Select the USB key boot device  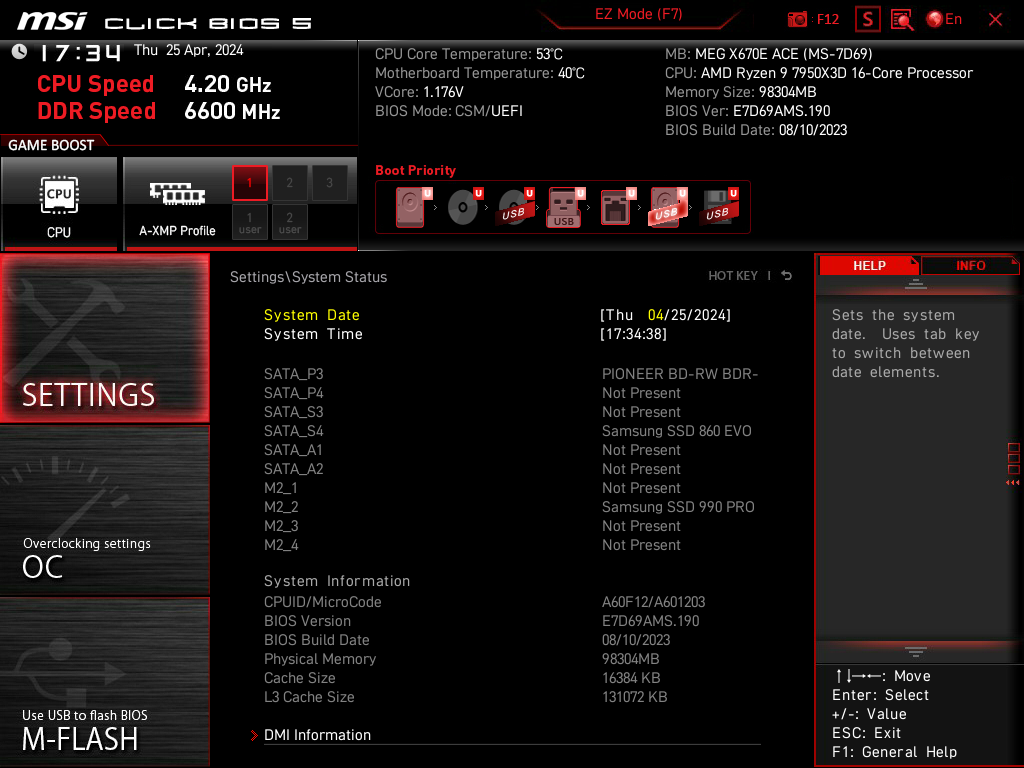566,207
